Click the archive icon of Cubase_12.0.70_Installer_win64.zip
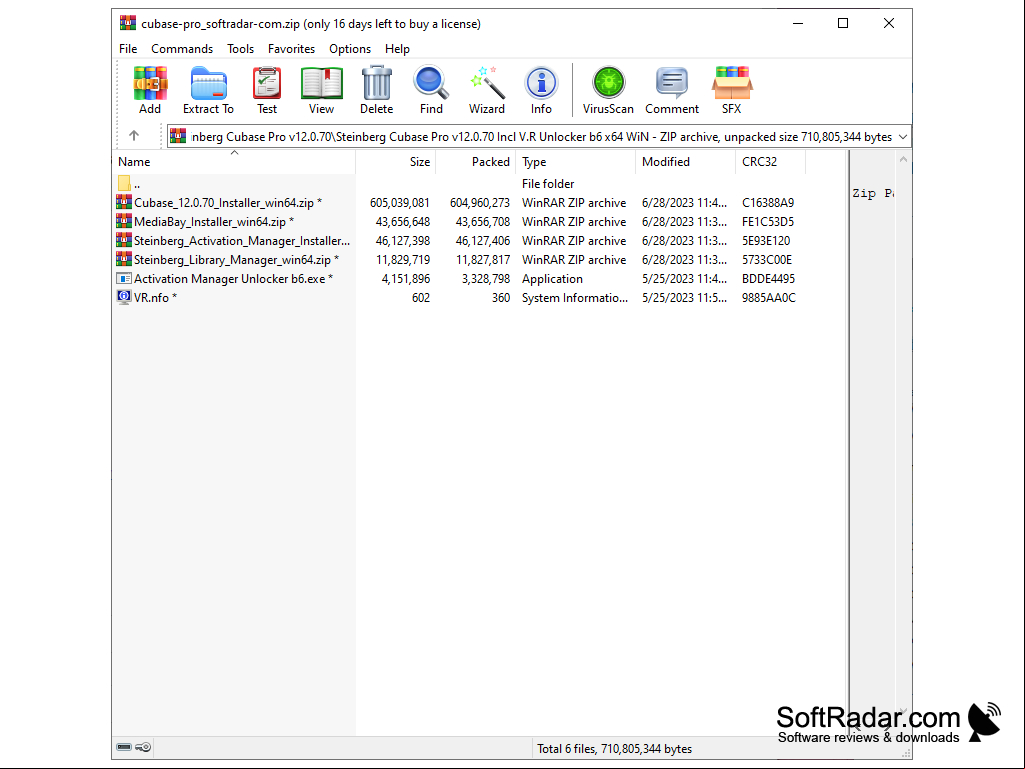 coord(124,202)
